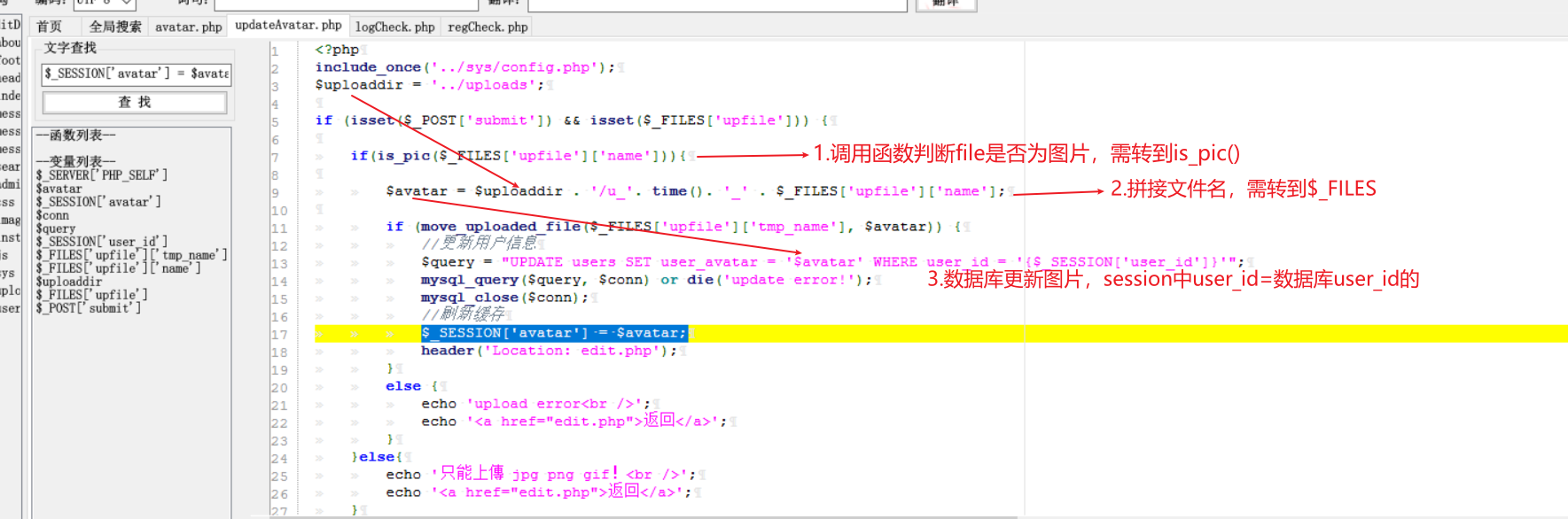Image resolution: width=1568 pixels, height=519 pixels.
Task: Open the 全局搜索 tab
Action: [x=115, y=27]
